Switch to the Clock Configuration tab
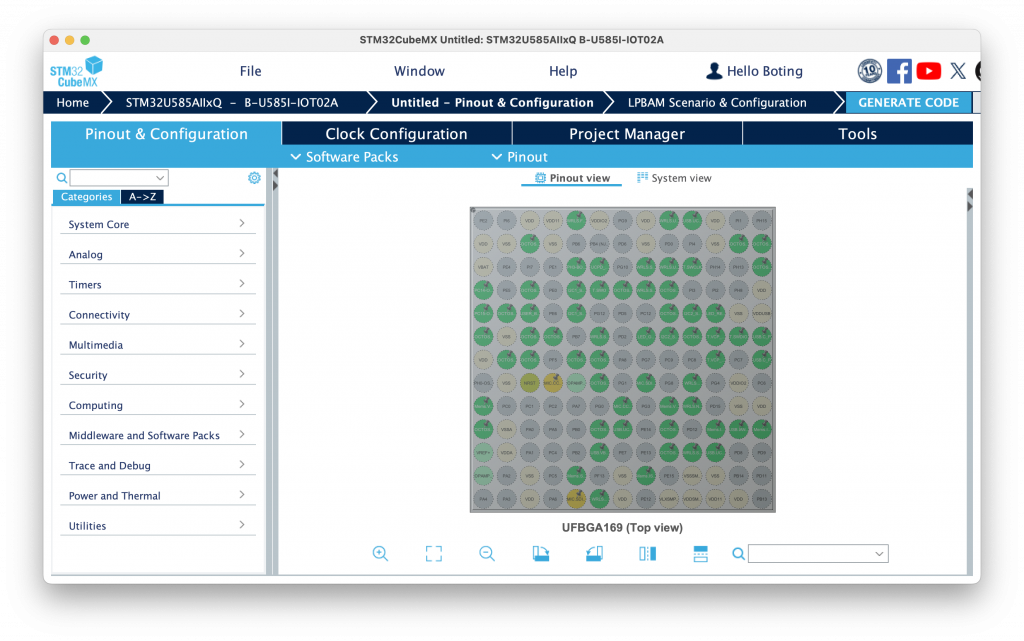 click(396, 134)
